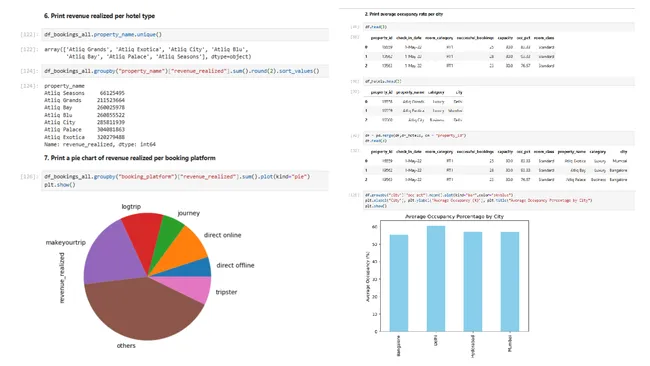Click the 'Bangalore' x-axis tick label
Viewport: 650px width, 366px height.
pyautogui.click(x=399, y=346)
